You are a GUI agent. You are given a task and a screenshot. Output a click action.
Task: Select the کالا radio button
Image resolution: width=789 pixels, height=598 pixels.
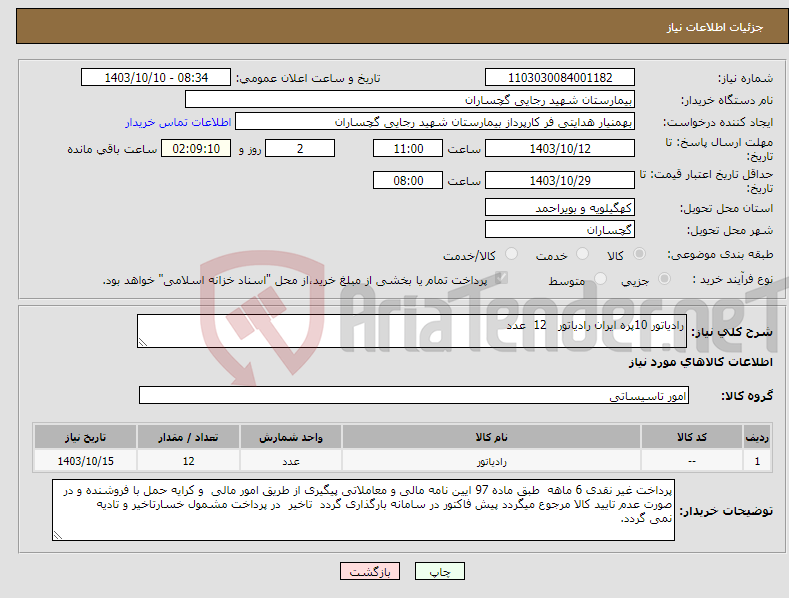[x=639, y=254]
